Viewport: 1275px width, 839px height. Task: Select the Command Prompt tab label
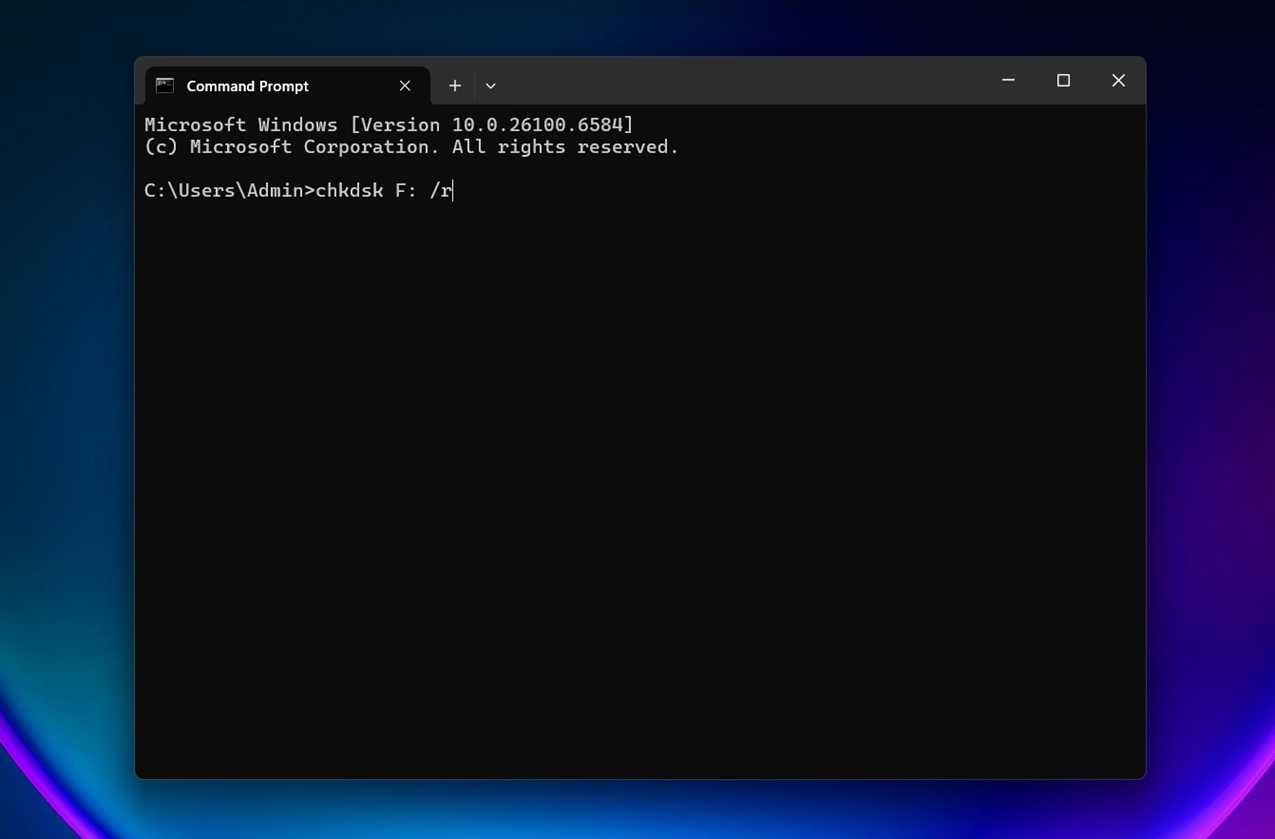pyautogui.click(x=247, y=86)
